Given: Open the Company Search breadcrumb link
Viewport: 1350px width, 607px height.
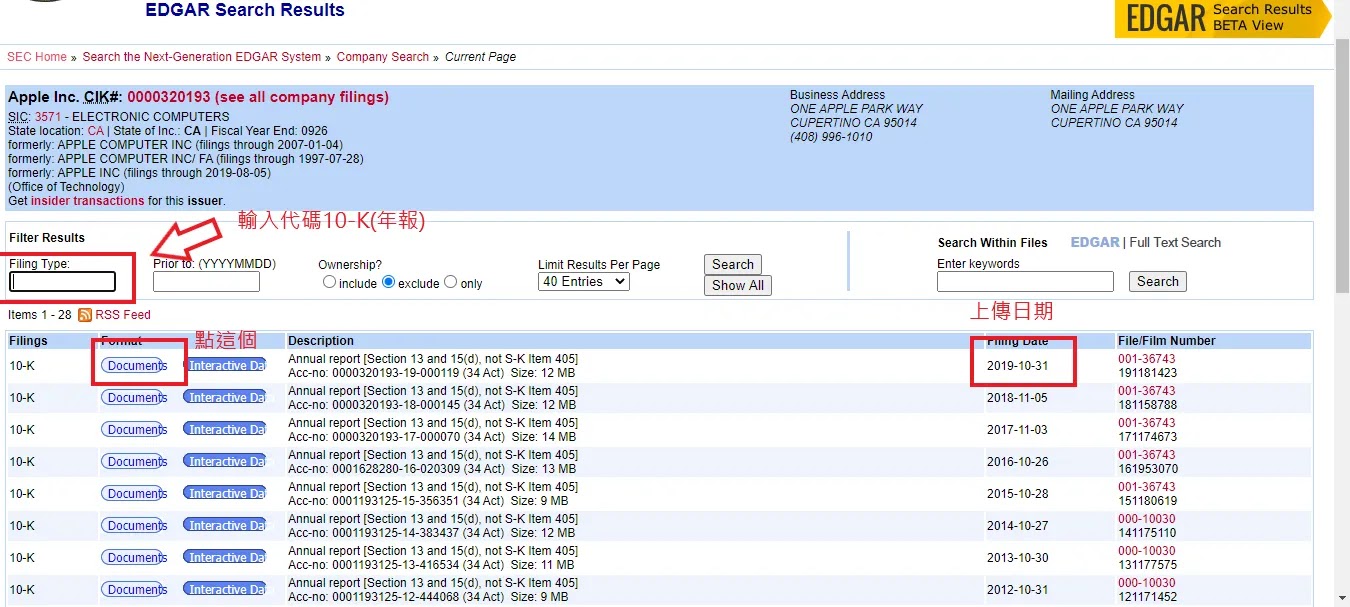Looking at the screenshot, I should 383,57.
